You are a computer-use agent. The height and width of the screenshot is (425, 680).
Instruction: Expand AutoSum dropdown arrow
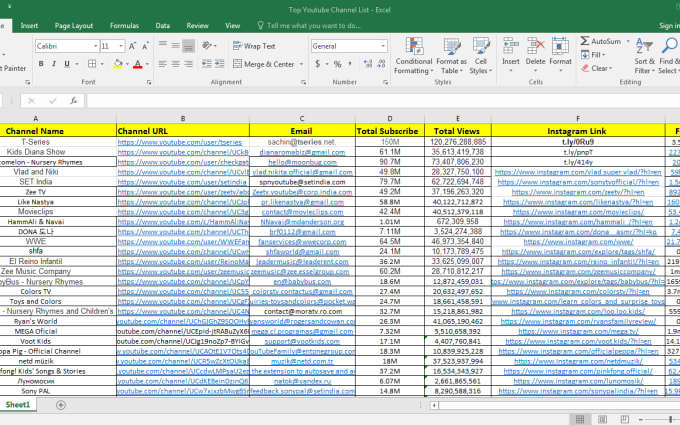click(x=628, y=41)
